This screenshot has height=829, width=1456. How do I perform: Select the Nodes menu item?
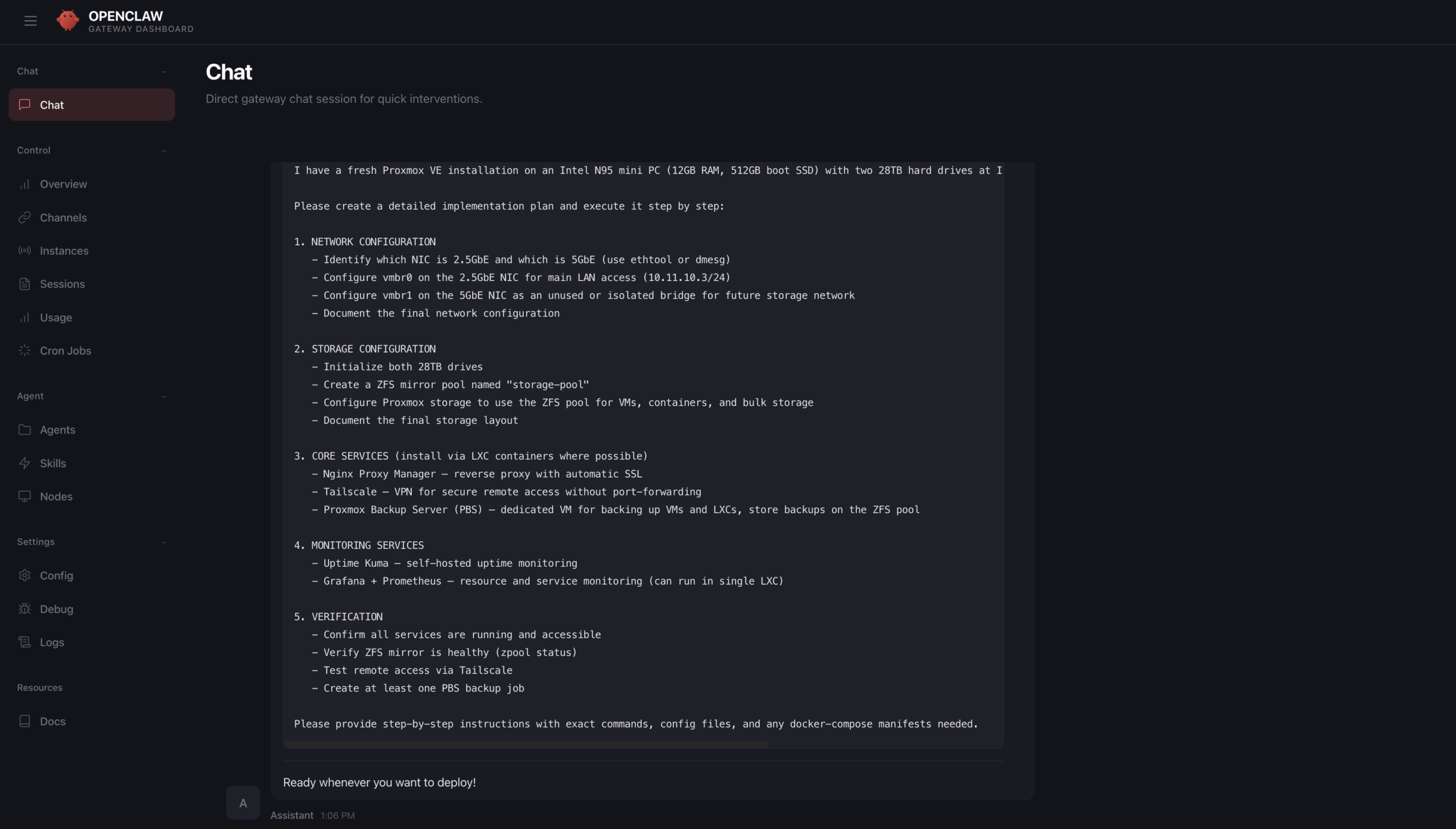[56, 497]
